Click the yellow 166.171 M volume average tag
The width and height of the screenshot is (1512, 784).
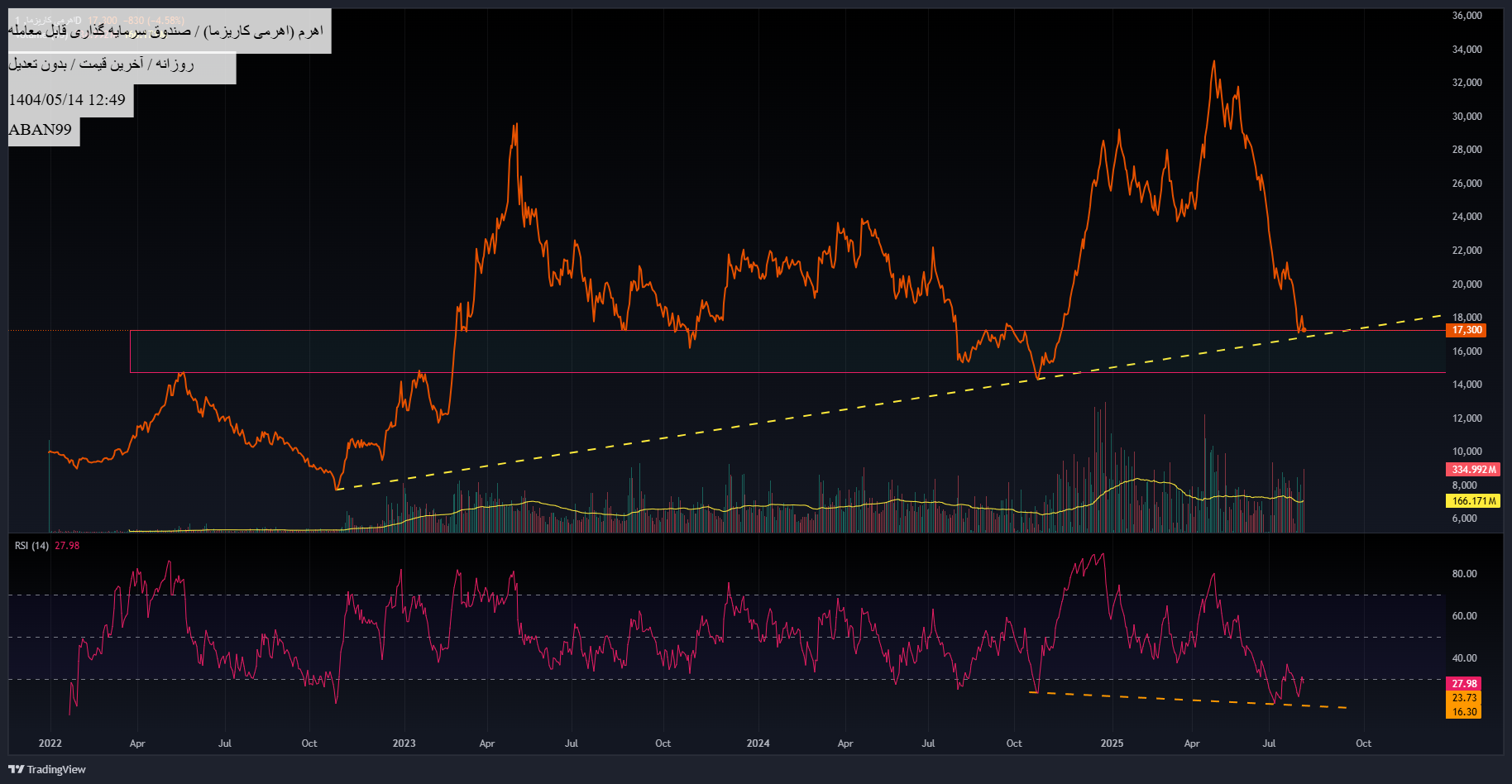(x=1473, y=501)
